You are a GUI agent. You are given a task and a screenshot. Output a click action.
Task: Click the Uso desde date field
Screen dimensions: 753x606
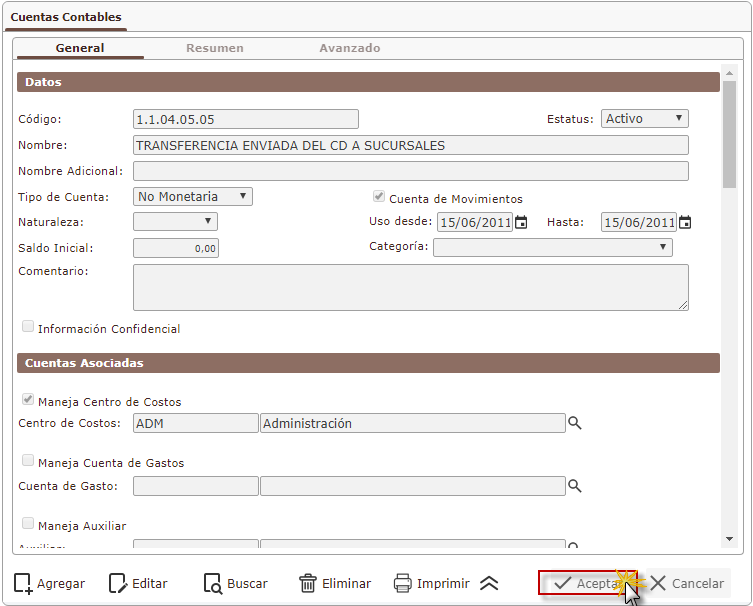click(474, 222)
